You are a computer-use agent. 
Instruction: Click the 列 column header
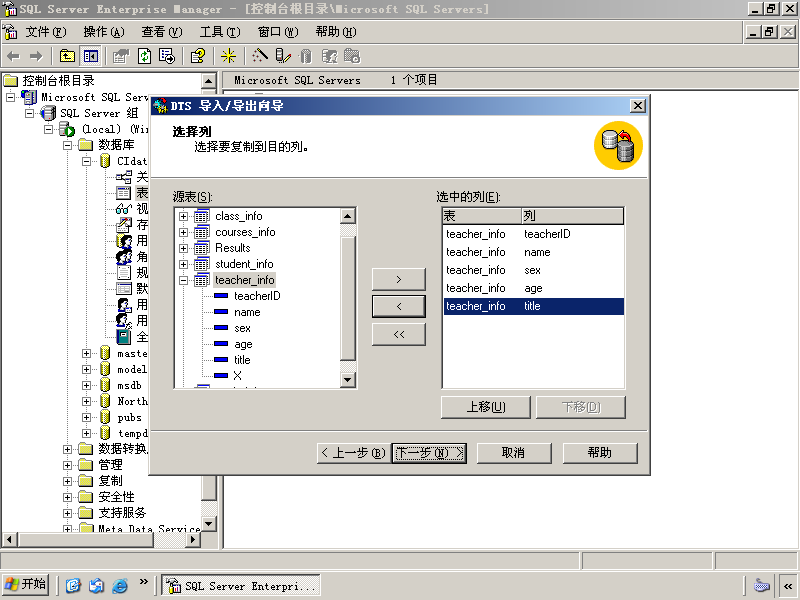tap(572, 216)
